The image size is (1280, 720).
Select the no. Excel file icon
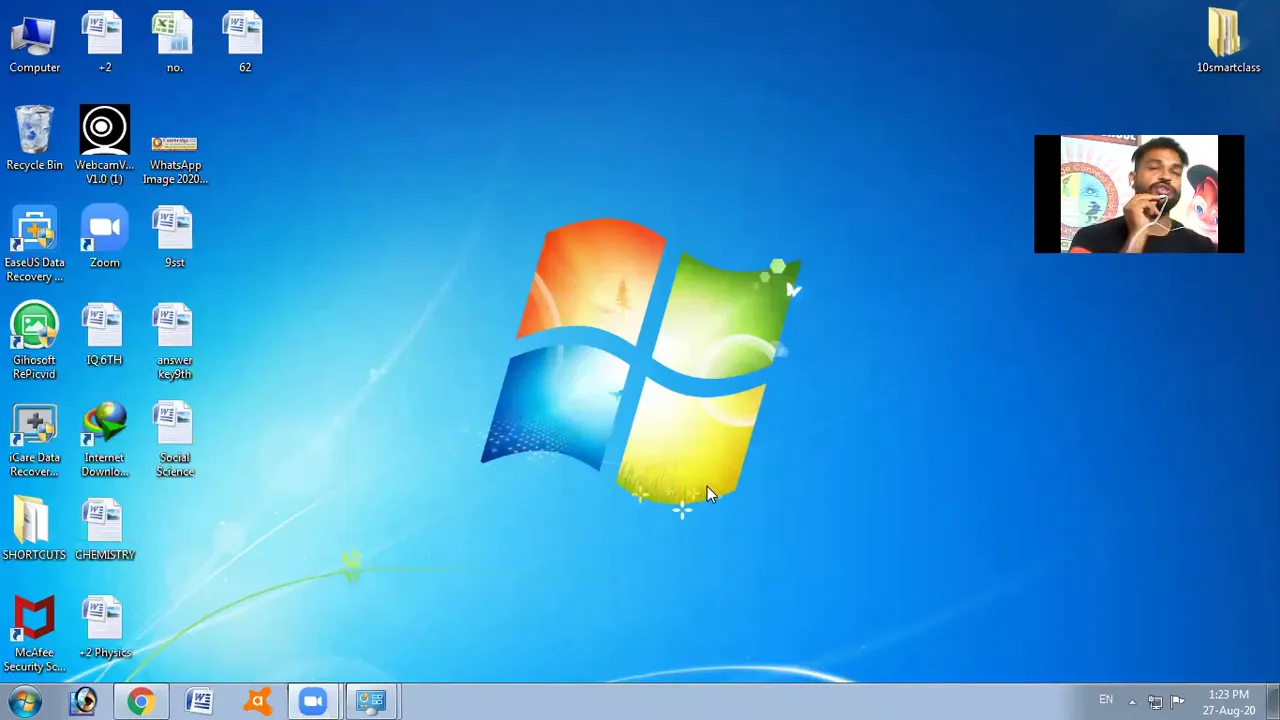click(x=174, y=42)
